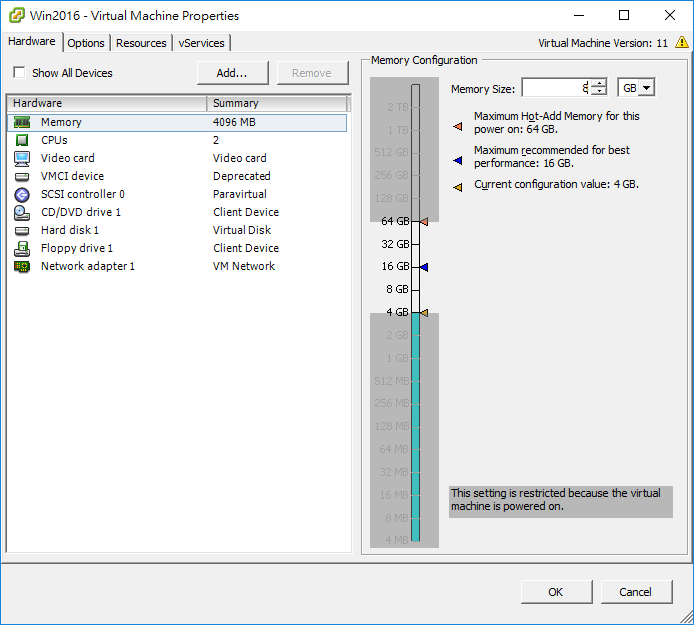Click blue legend arrow for Maximum recommended

pos(458,160)
